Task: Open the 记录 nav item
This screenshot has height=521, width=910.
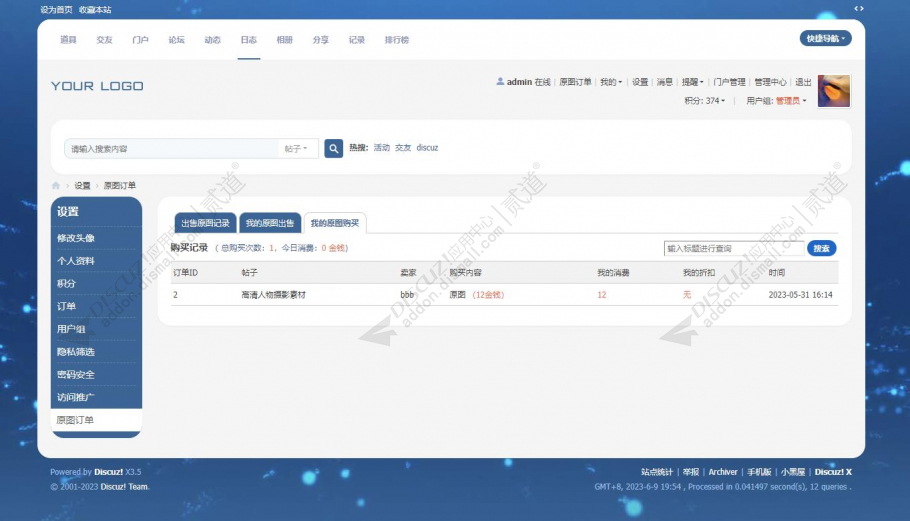Action: click(356, 39)
